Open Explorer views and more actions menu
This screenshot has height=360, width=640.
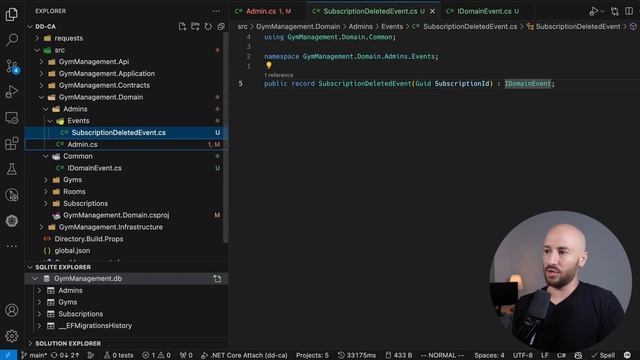coord(216,11)
